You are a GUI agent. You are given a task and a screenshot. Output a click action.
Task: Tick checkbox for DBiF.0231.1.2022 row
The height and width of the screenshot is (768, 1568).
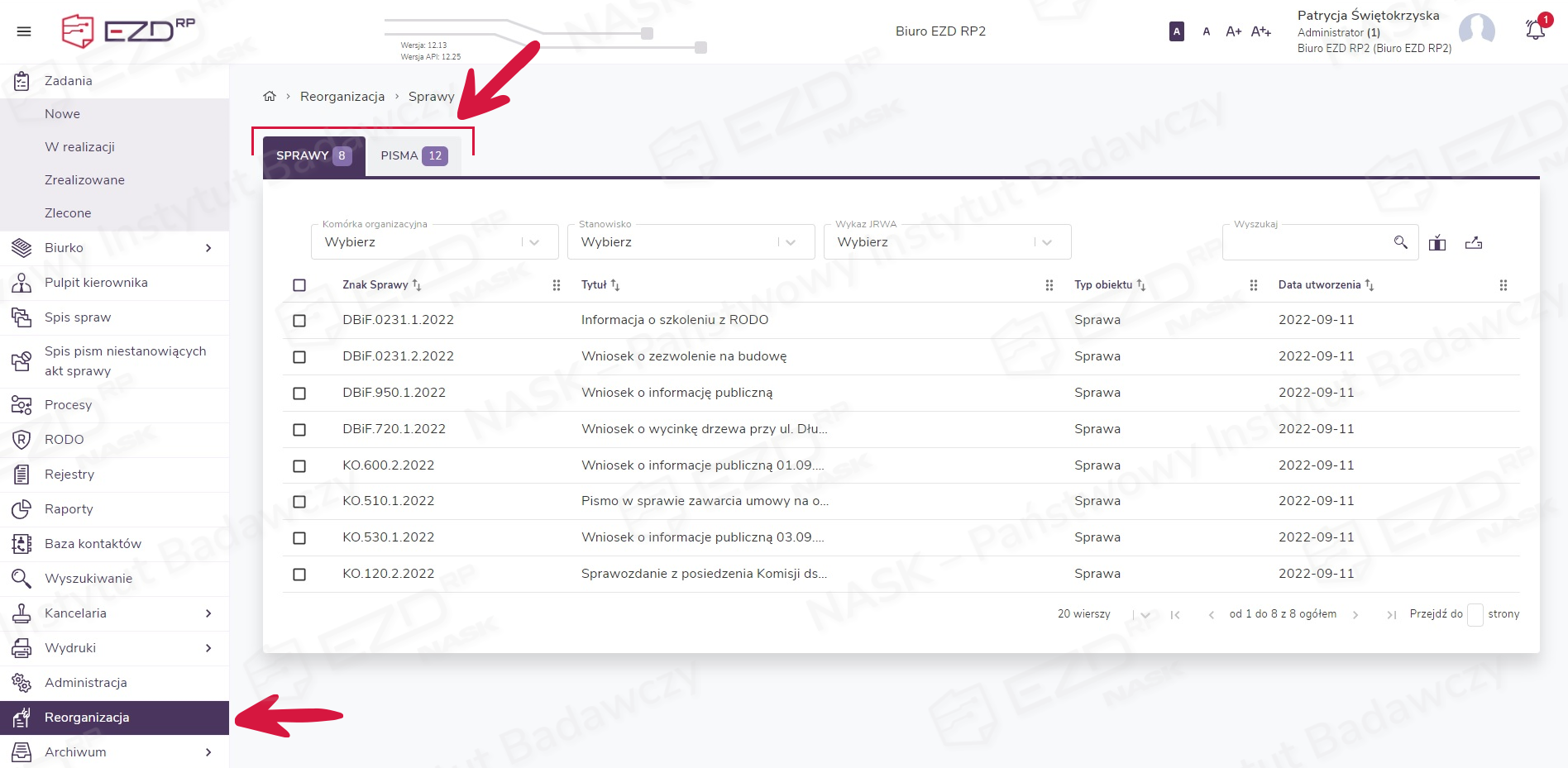299,321
